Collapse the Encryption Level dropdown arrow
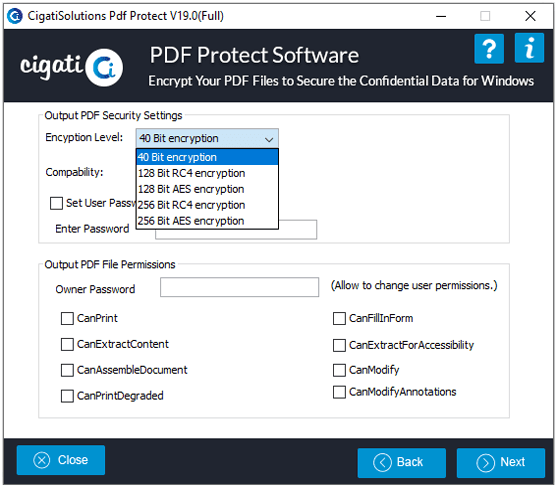The image size is (557, 488). click(269, 139)
